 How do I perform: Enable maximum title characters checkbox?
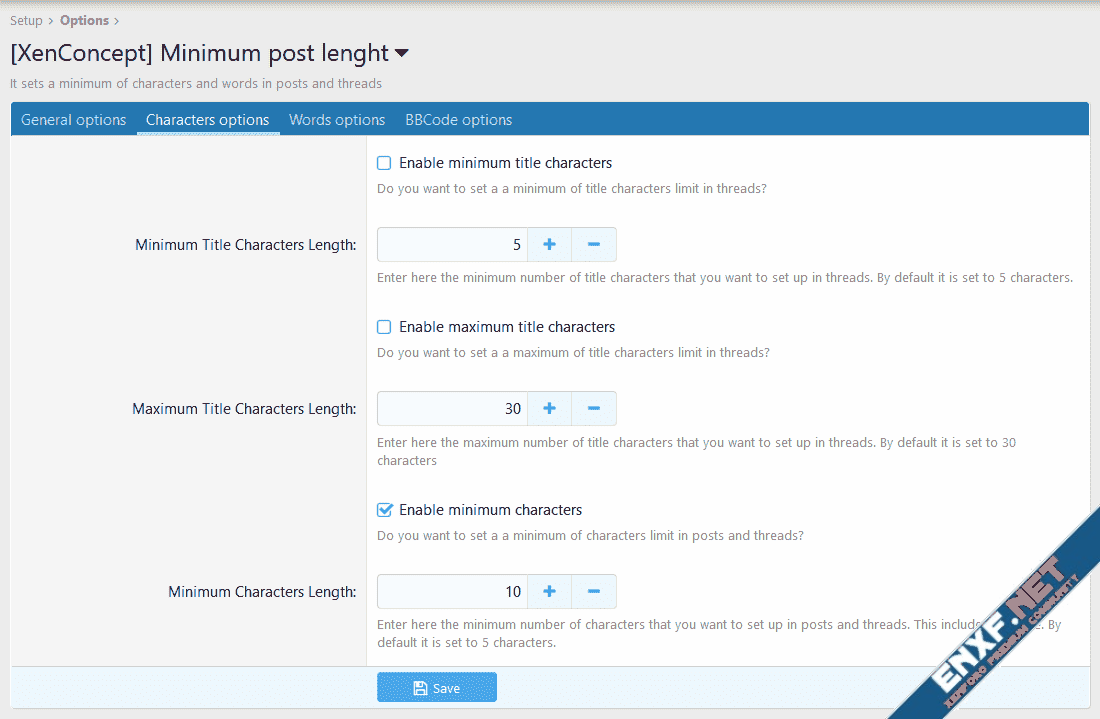[384, 327]
